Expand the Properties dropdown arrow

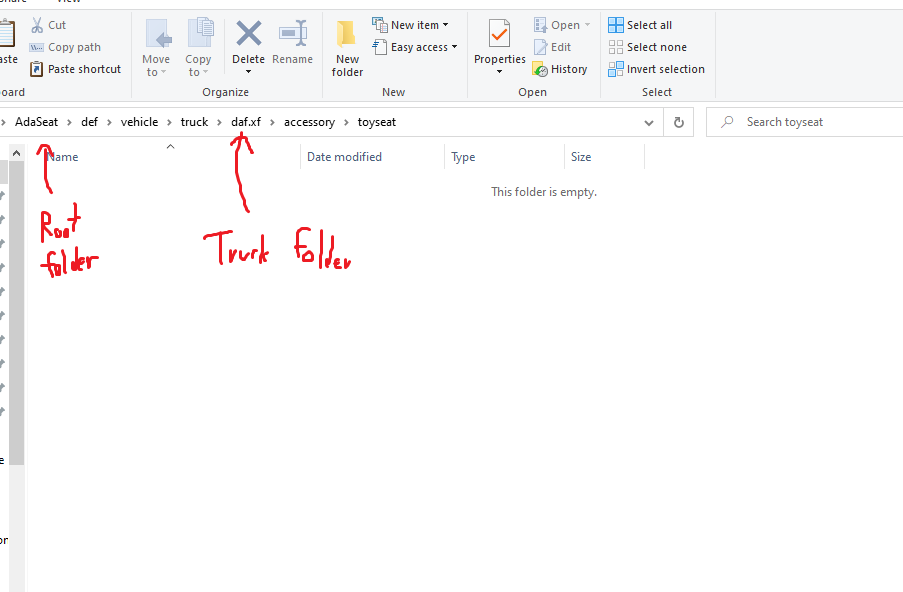click(499, 72)
